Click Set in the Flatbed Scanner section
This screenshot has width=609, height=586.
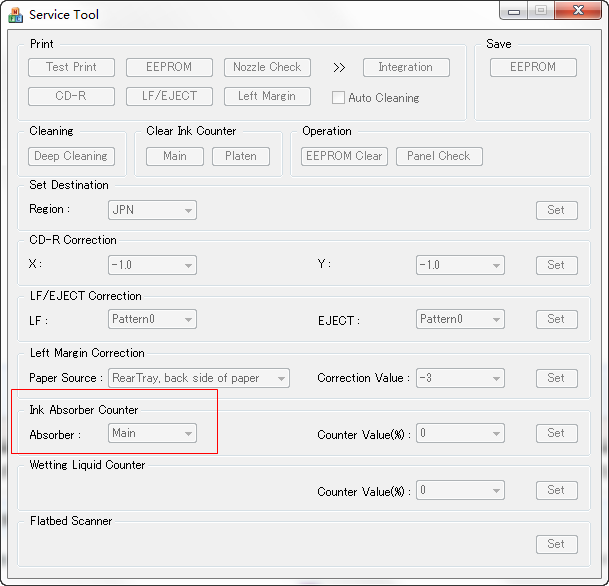(556, 544)
